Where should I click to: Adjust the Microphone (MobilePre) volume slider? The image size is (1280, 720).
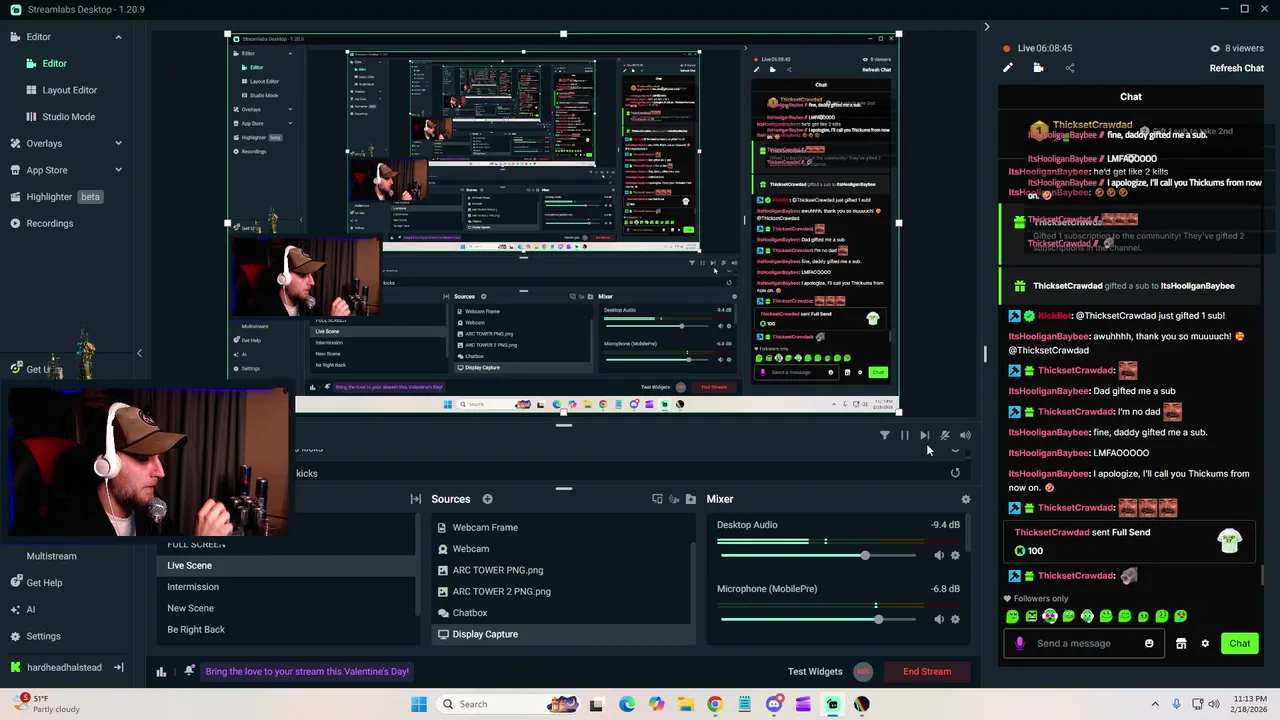point(818,619)
